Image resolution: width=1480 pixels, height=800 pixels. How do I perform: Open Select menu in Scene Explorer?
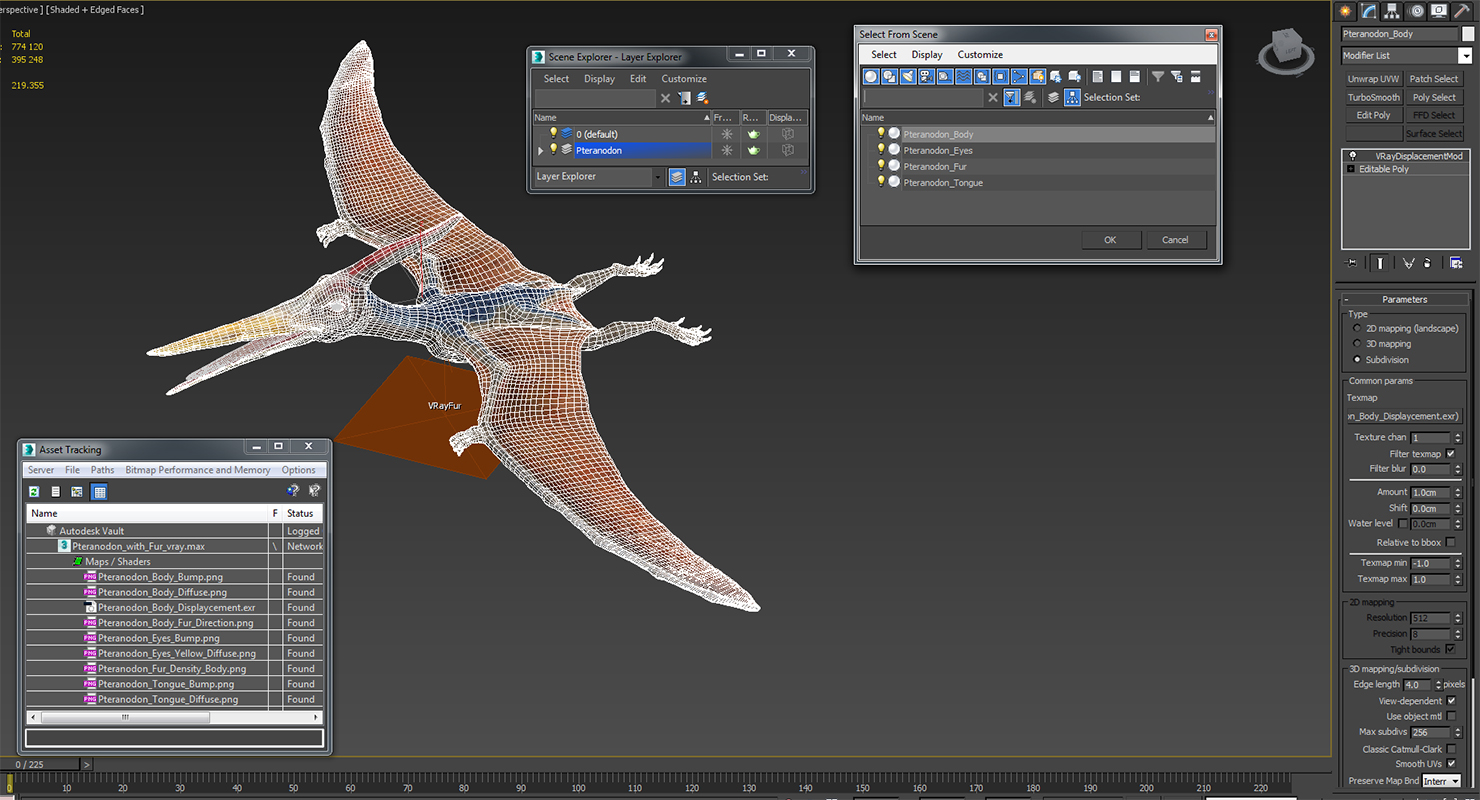click(x=556, y=79)
